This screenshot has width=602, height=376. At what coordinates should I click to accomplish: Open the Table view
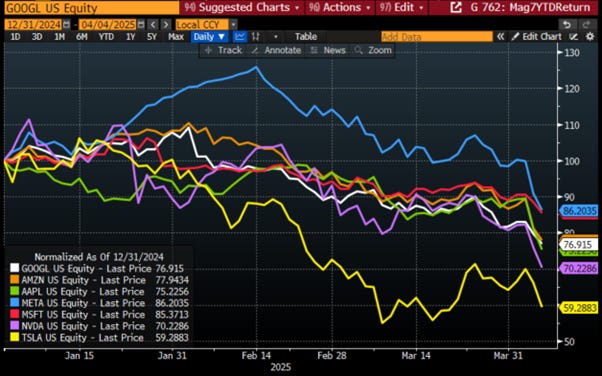click(306, 37)
